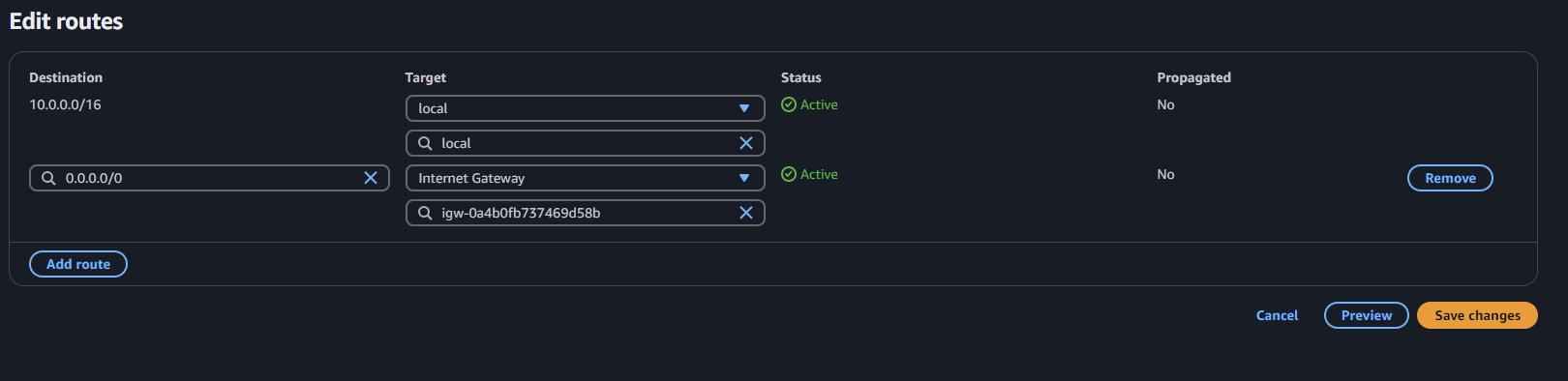This screenshot has width=1568, height=381.
Task: Click the magnifier icon beside local
Action: pos(425,143)
